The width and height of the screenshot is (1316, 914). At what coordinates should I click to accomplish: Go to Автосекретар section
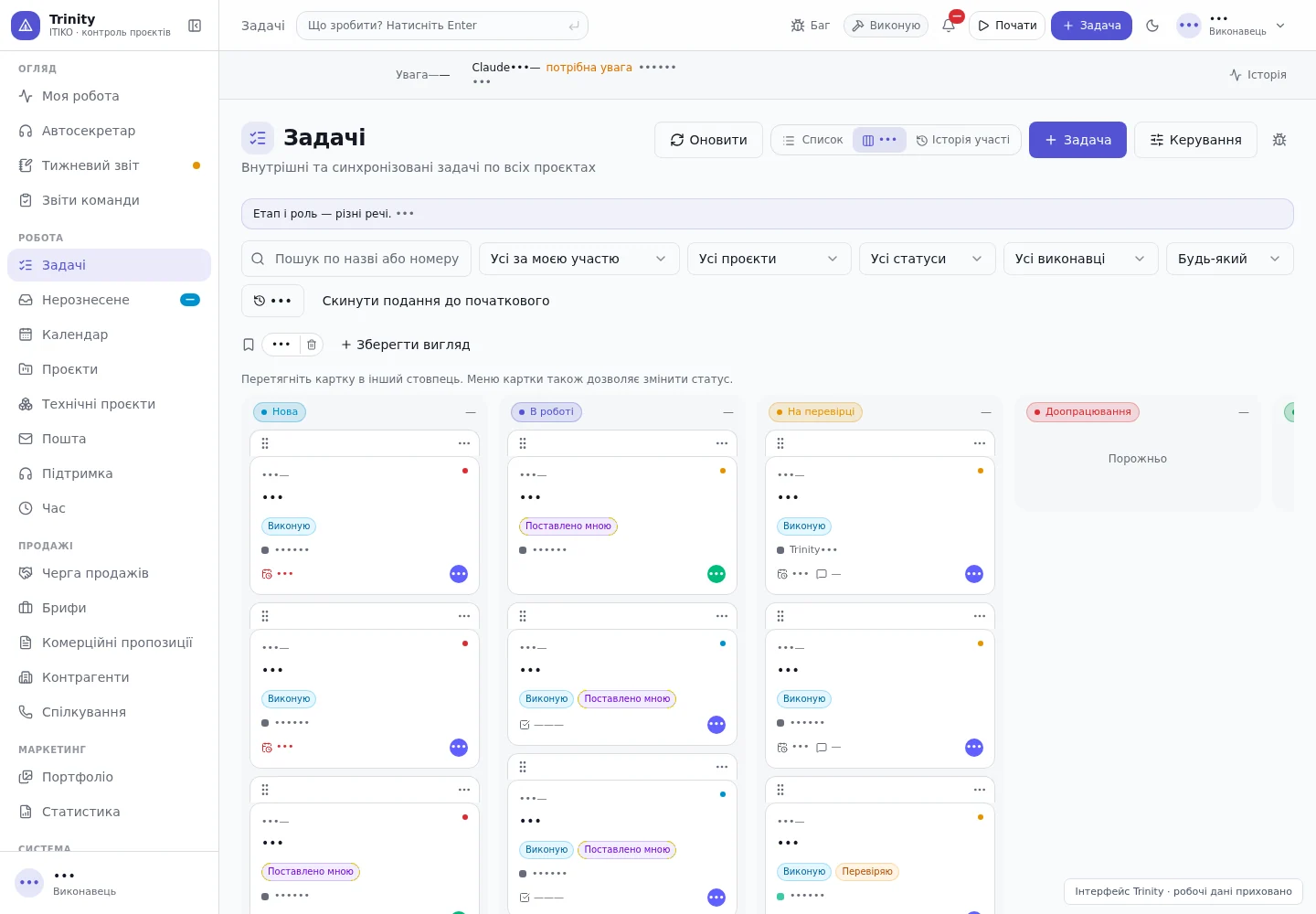[110, 131]
